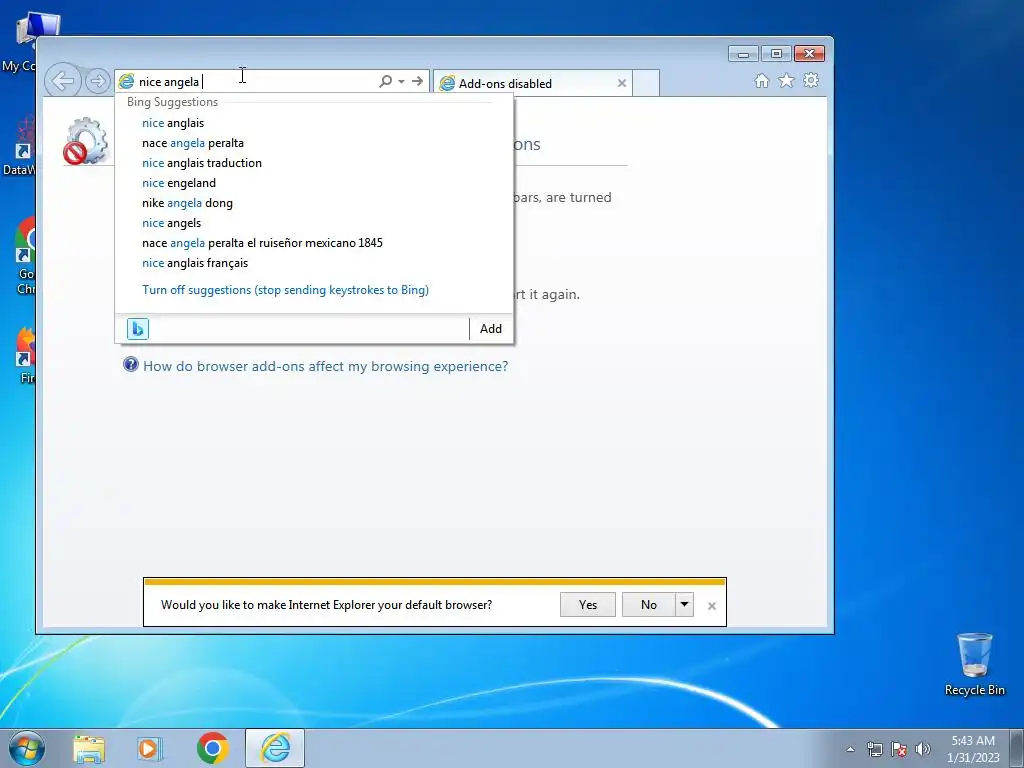Click No on default browser prompt

648,605
